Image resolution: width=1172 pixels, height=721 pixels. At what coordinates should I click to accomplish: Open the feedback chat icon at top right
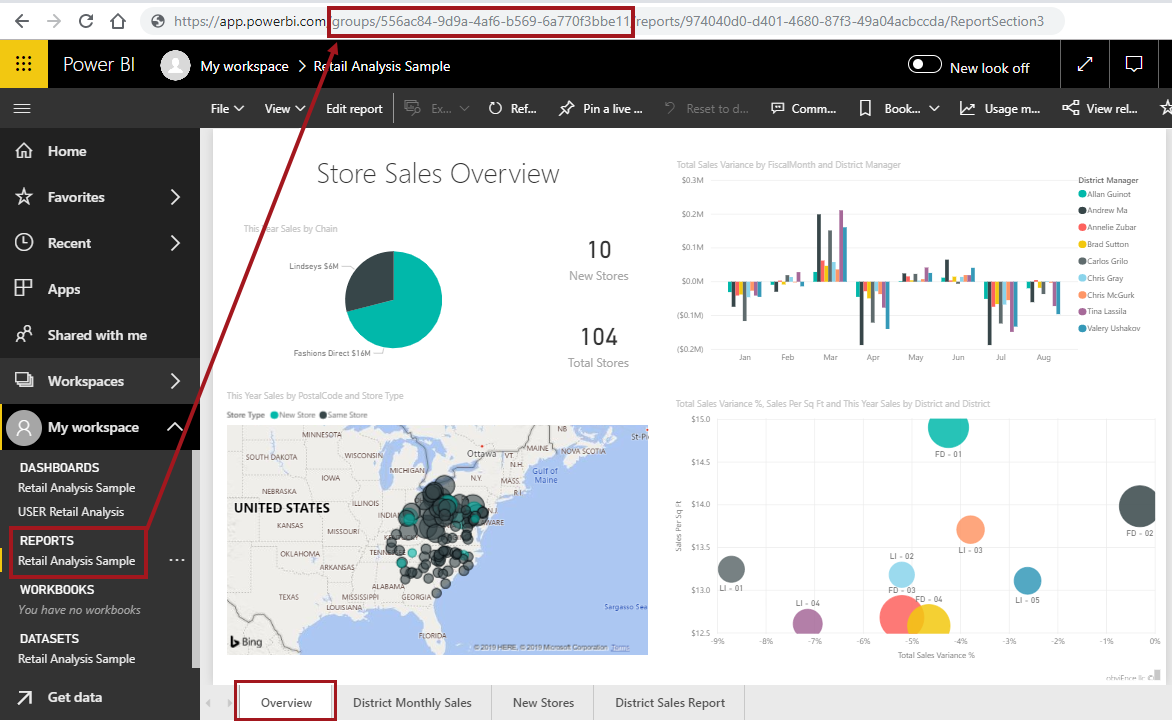coord(1134,64)
